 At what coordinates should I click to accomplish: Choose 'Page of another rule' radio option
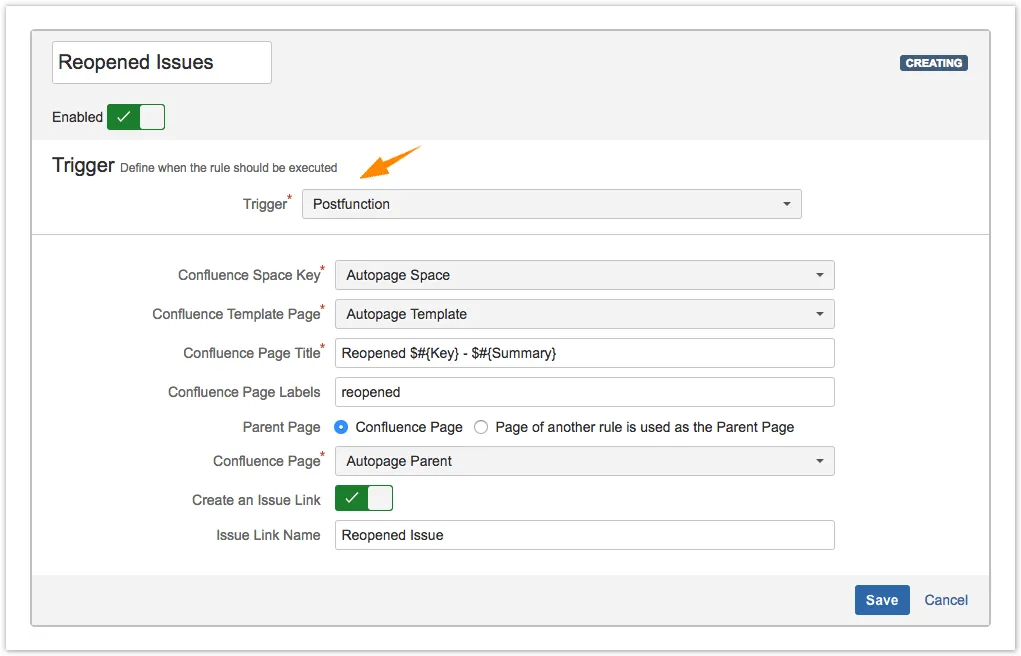pos(482,427)
